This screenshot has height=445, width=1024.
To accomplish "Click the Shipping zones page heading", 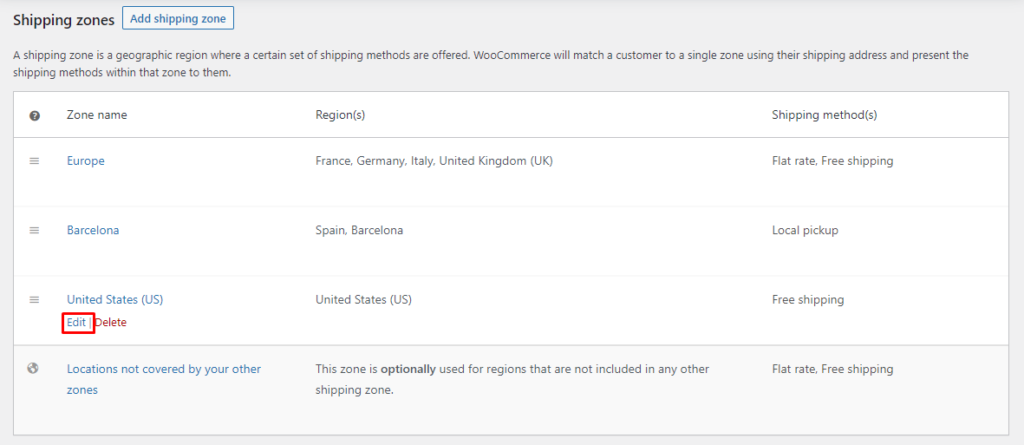I will coord(64,20).
